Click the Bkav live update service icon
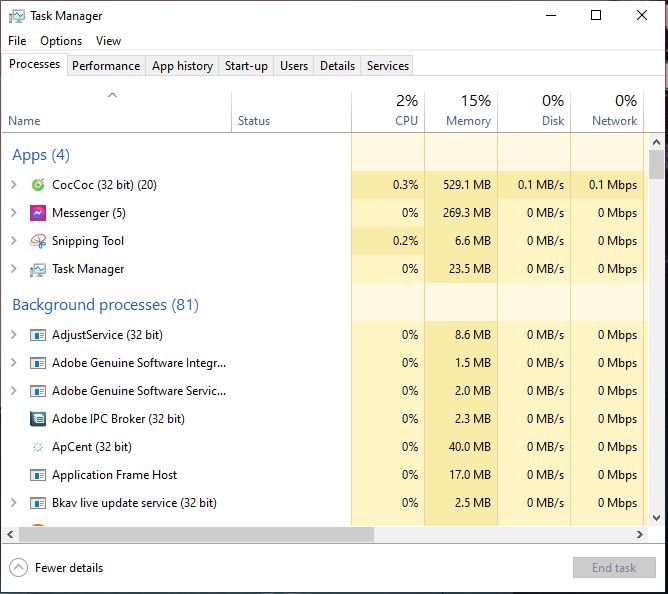 [38, 503]
